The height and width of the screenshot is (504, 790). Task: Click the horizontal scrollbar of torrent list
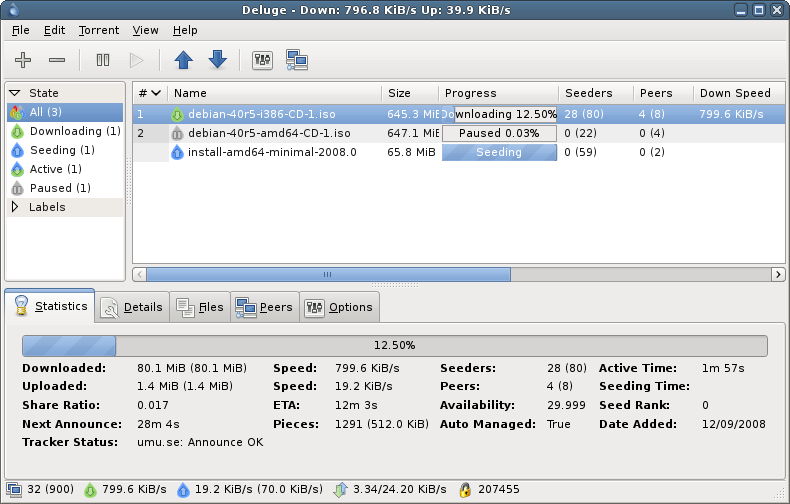click(x=328, y=274)
